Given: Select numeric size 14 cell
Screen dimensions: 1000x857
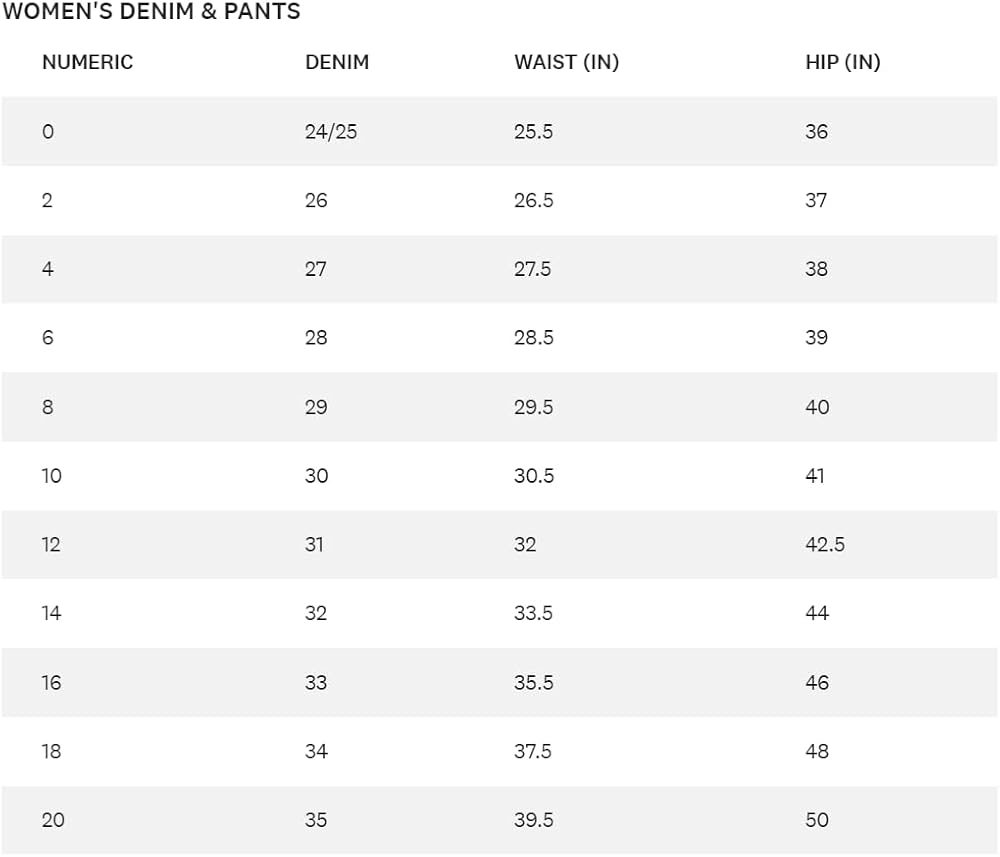Looking at the screenshot, I should coord(51,613).
